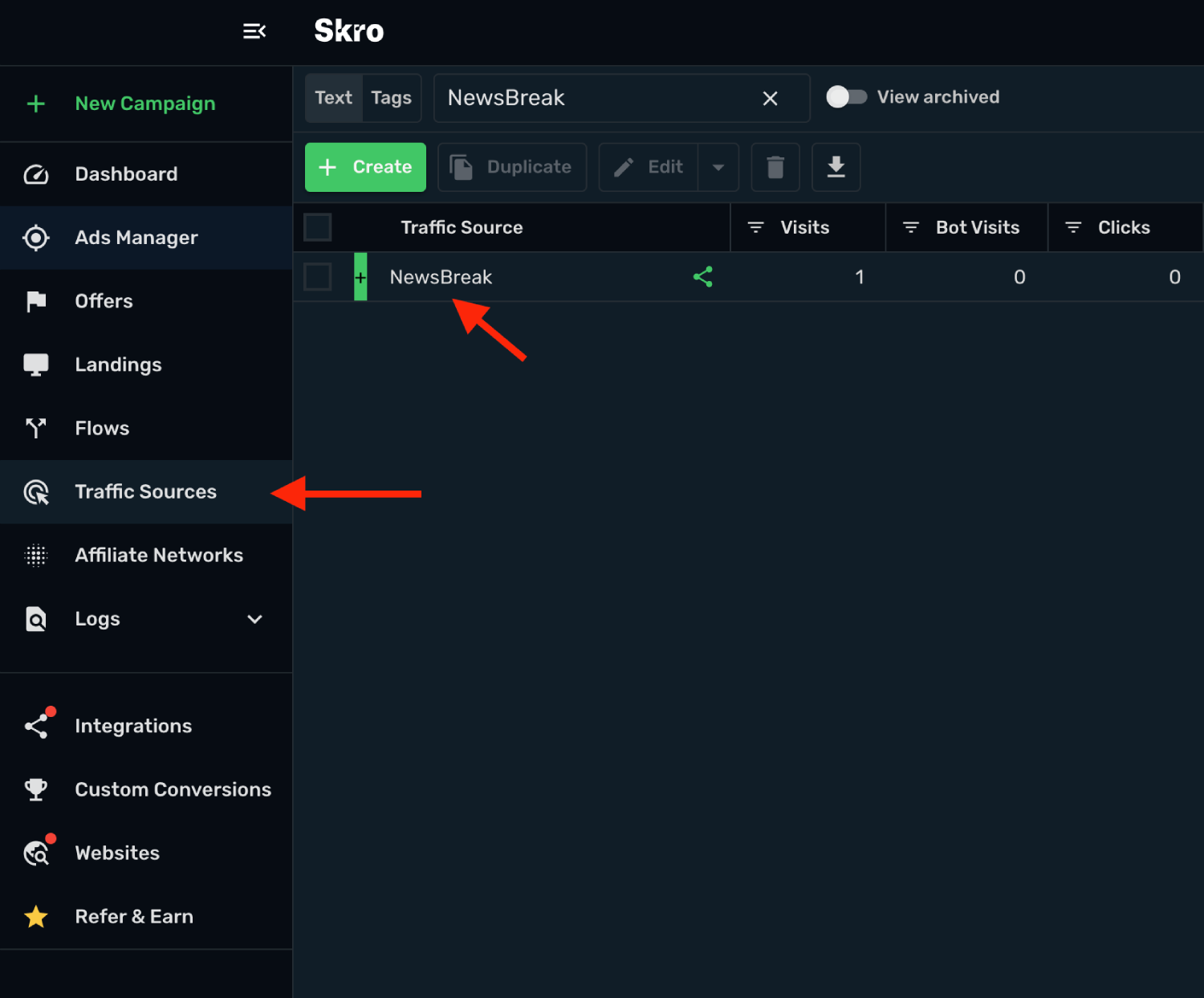Open the Visits column filter
The width and height of the screenshot is (1204, 998).
click(755, 228)
